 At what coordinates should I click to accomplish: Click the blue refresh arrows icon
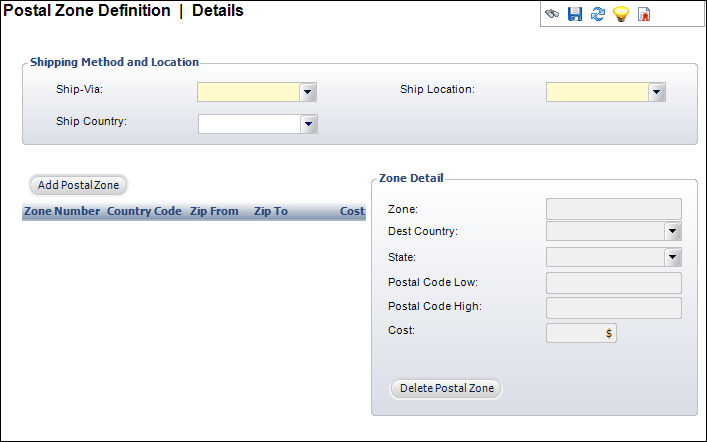click(598, 15)
